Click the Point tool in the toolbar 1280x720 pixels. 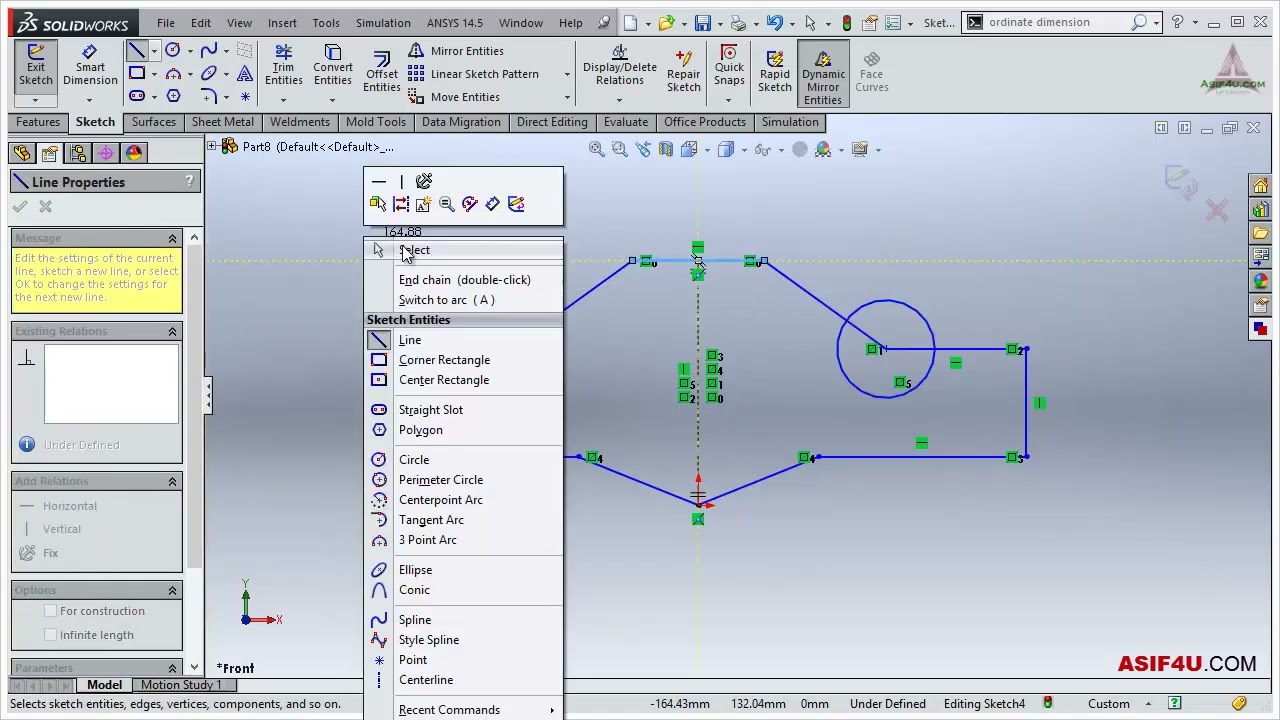tap(245, 96)
